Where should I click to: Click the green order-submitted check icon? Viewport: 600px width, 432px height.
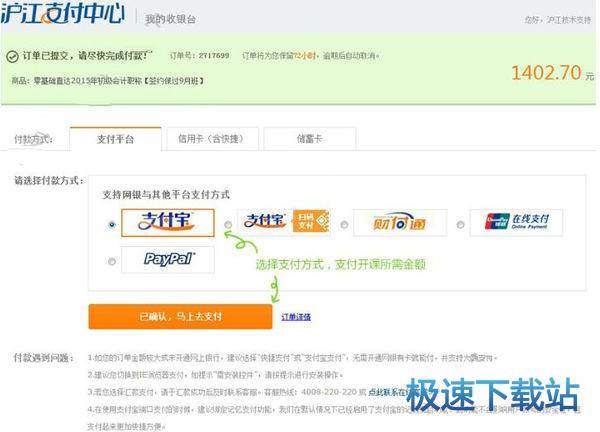12,57
